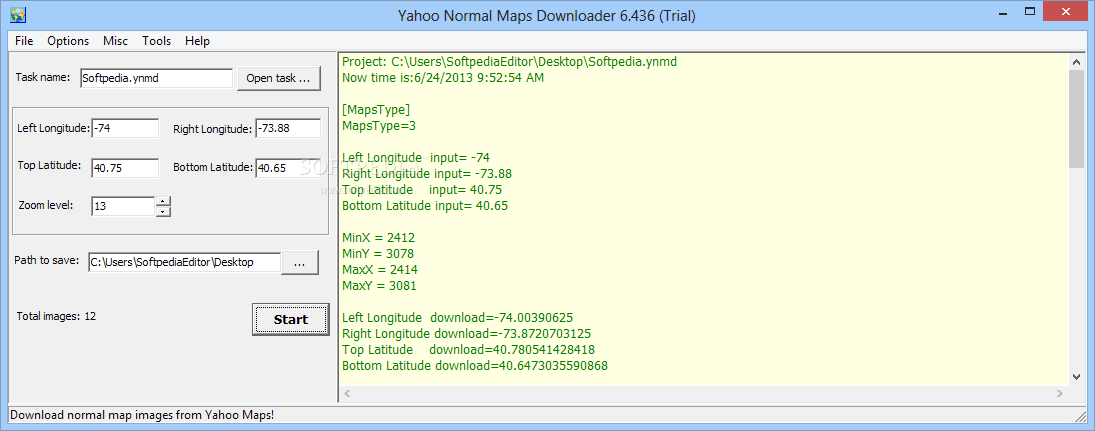
Task: Click Start to begin downloading
Action: tap(291, 320)
